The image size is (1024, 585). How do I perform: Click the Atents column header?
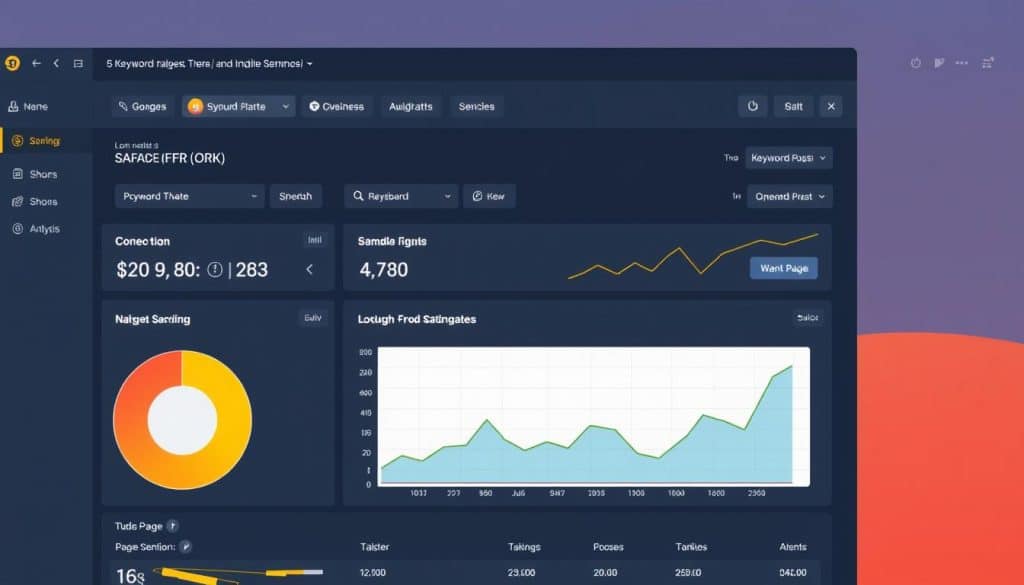pyautogui.click(x=793, y=547)
